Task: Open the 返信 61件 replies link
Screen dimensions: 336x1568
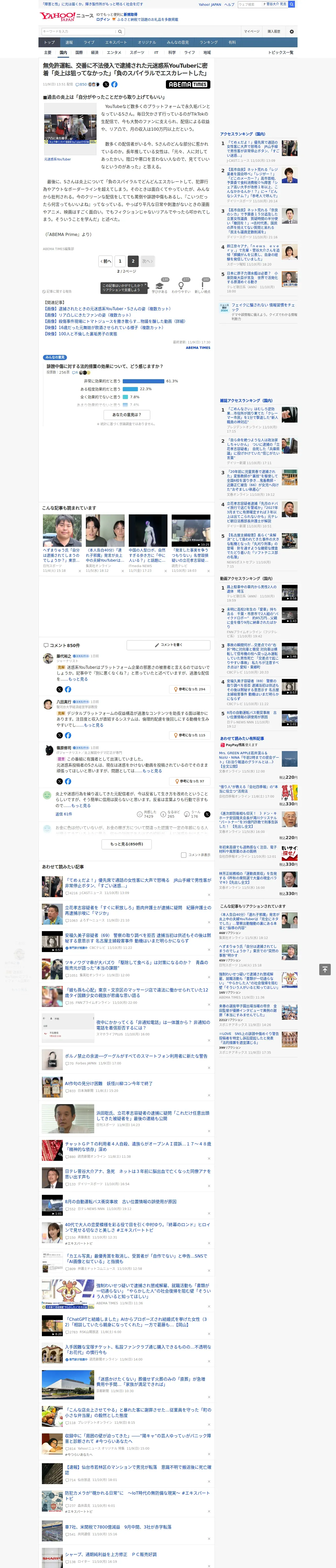Action: coord(63,814)
